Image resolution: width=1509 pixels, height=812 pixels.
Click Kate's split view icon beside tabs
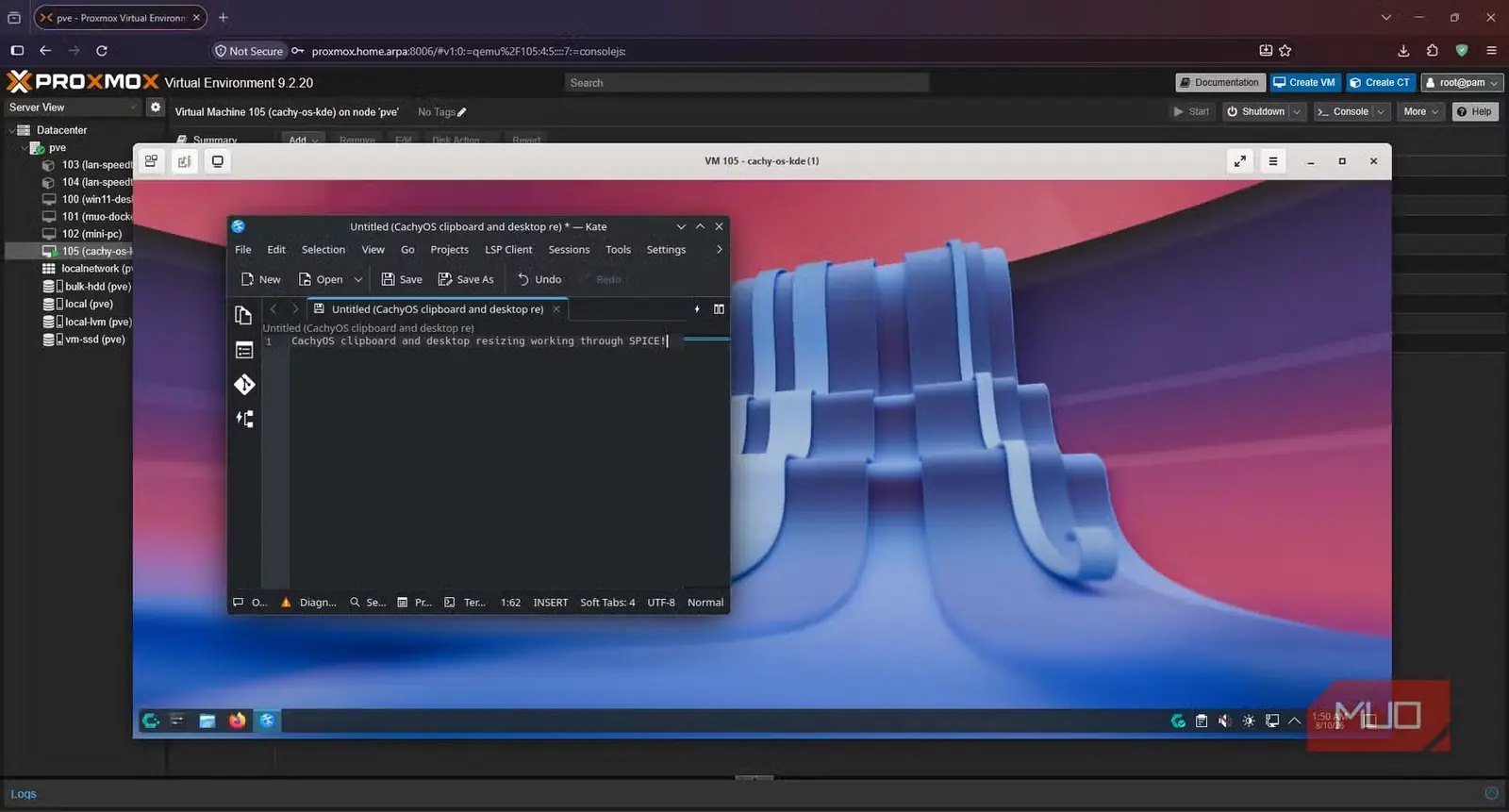(719, 309)
